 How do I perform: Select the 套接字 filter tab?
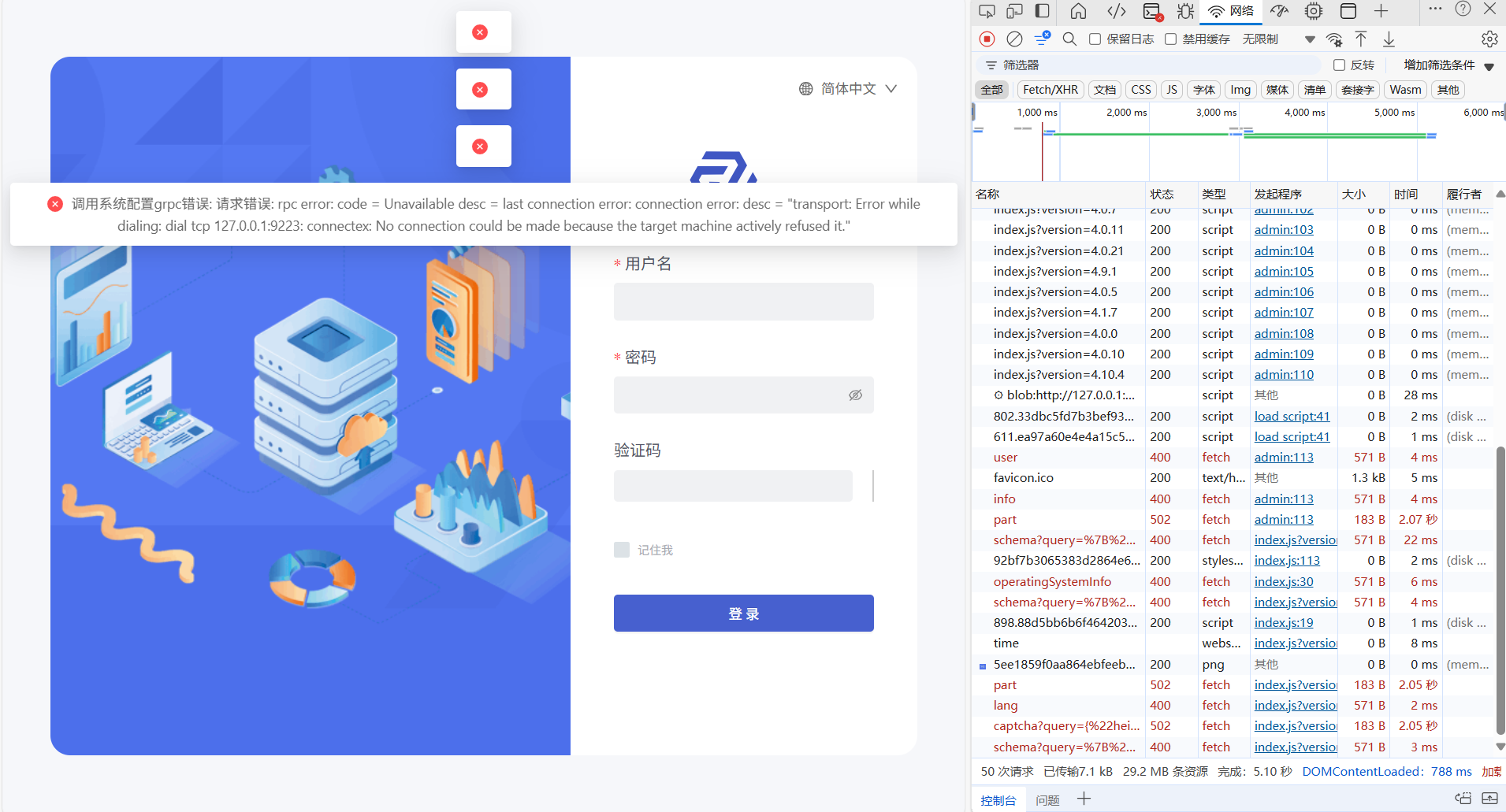click(x=1357, y=90)
